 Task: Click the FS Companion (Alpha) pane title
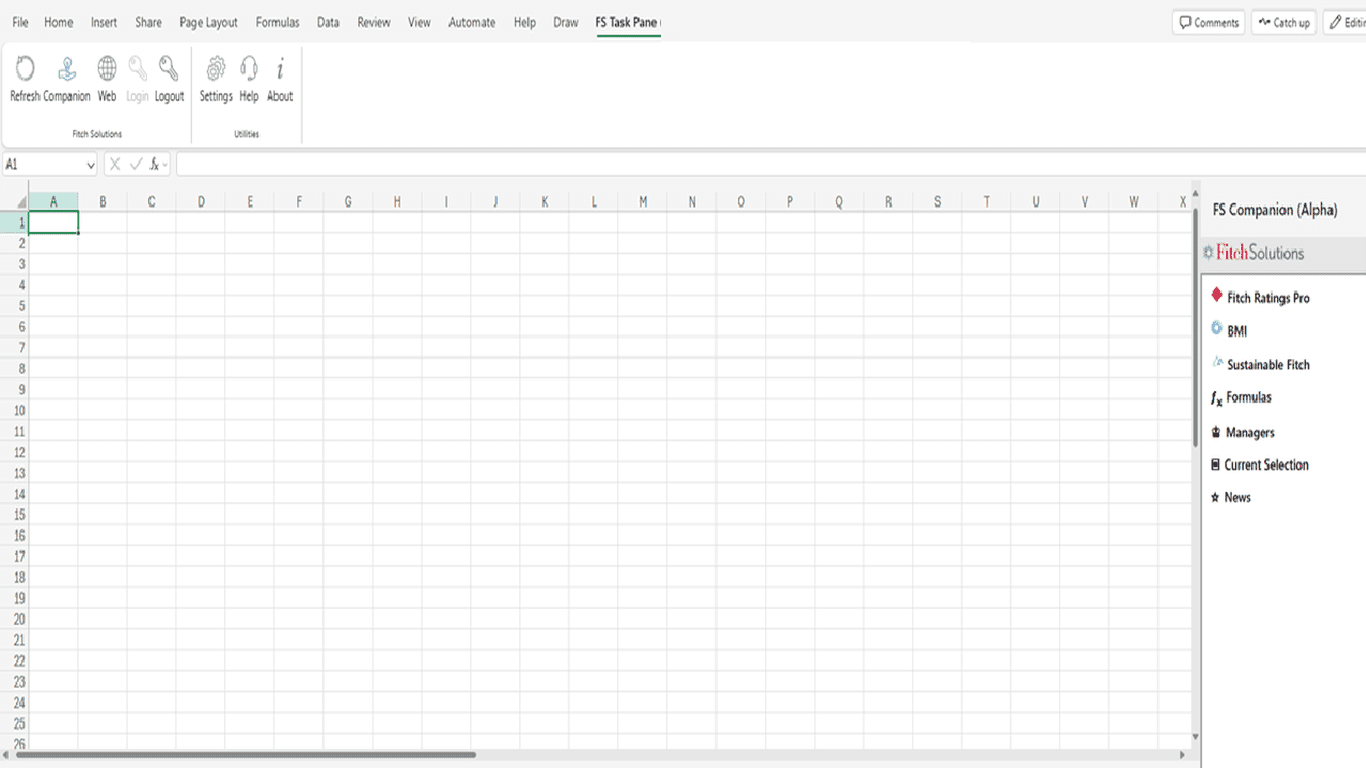coord(1275,210)
